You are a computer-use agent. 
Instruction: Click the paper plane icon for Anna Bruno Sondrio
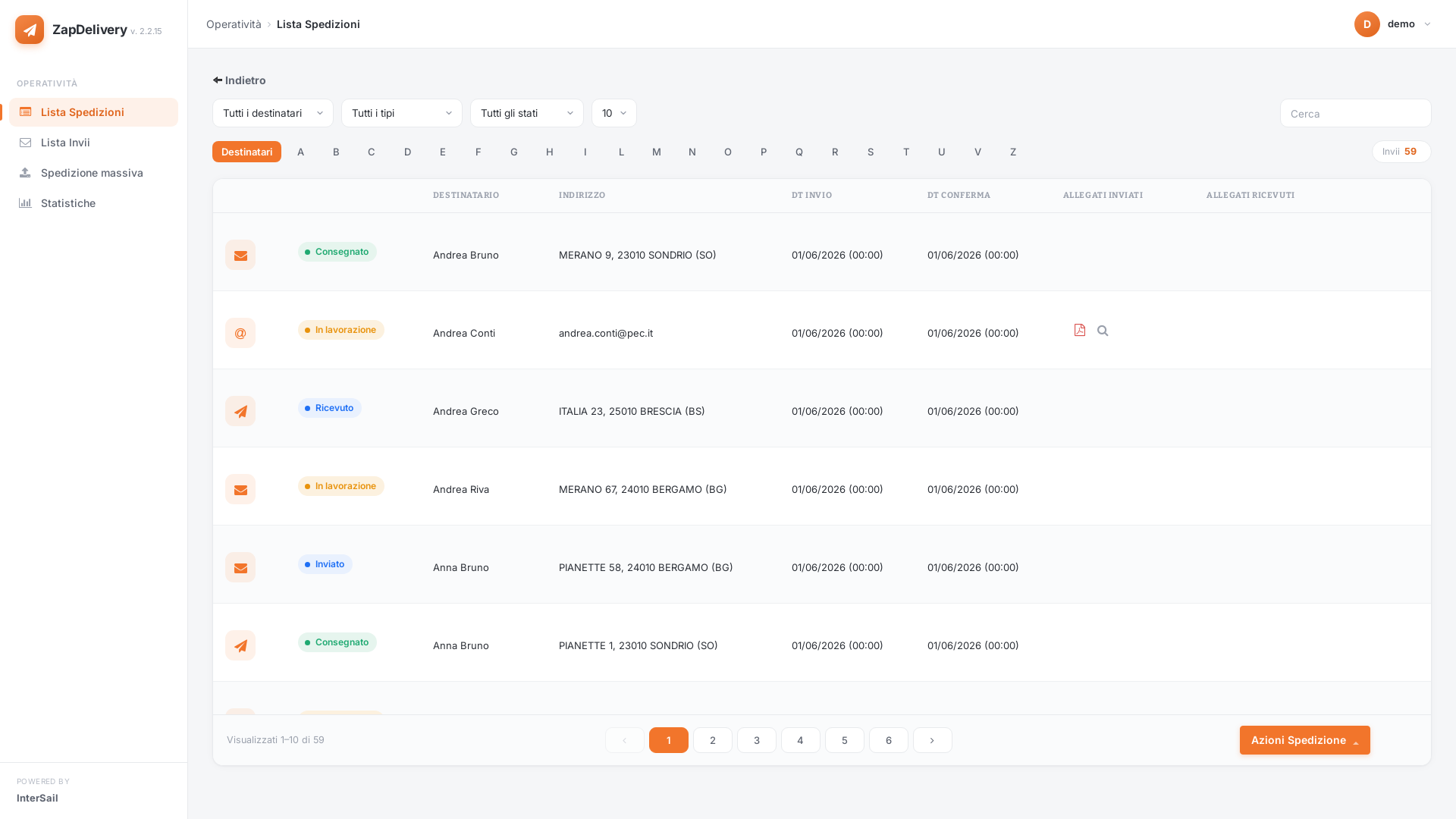pyautogui.click(x=240, y=645)
